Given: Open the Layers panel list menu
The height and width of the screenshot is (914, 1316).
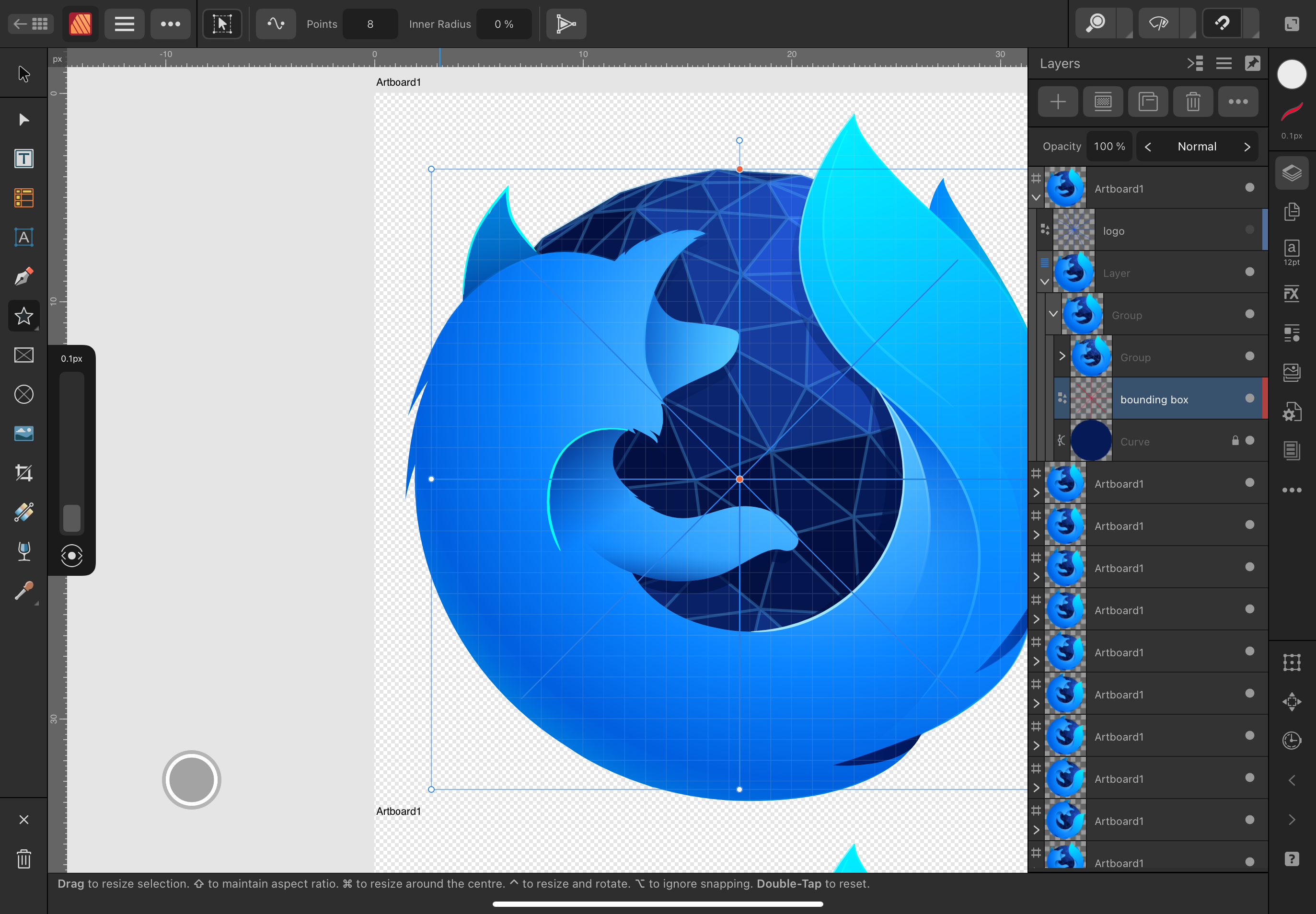Looking at the screenshot, I should point(1224,63).
